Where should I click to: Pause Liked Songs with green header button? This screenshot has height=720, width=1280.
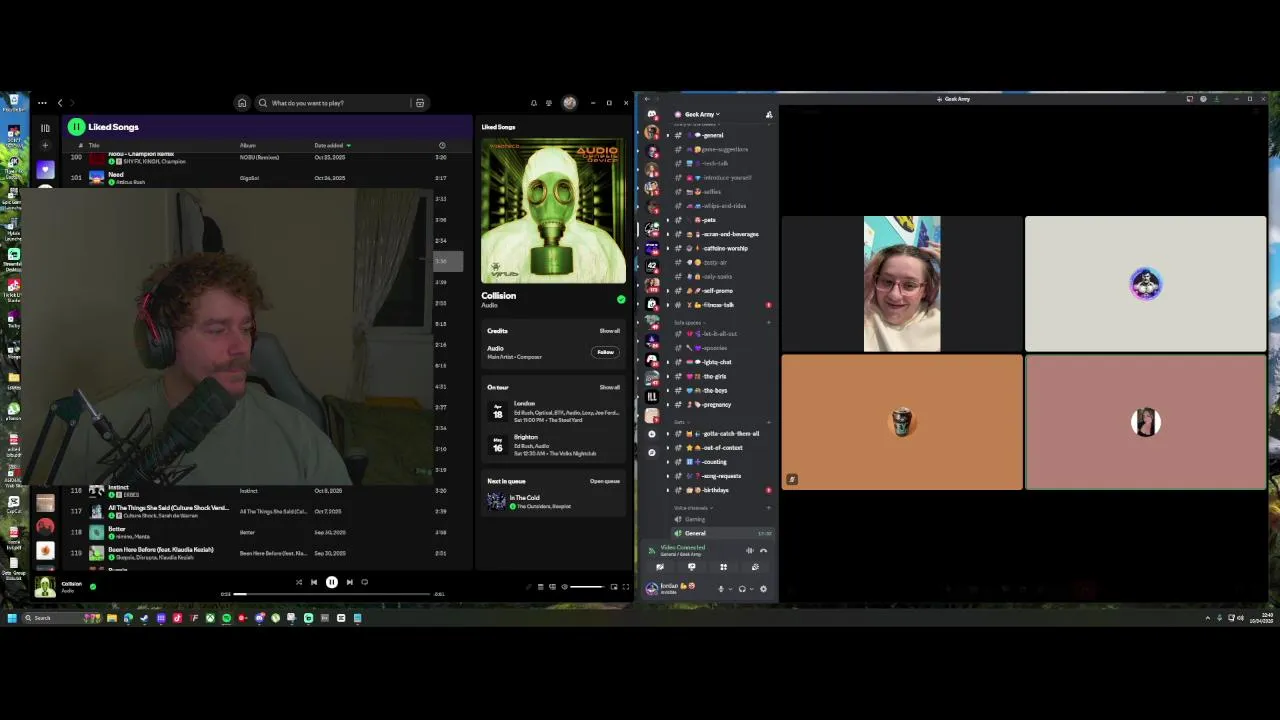76,127
